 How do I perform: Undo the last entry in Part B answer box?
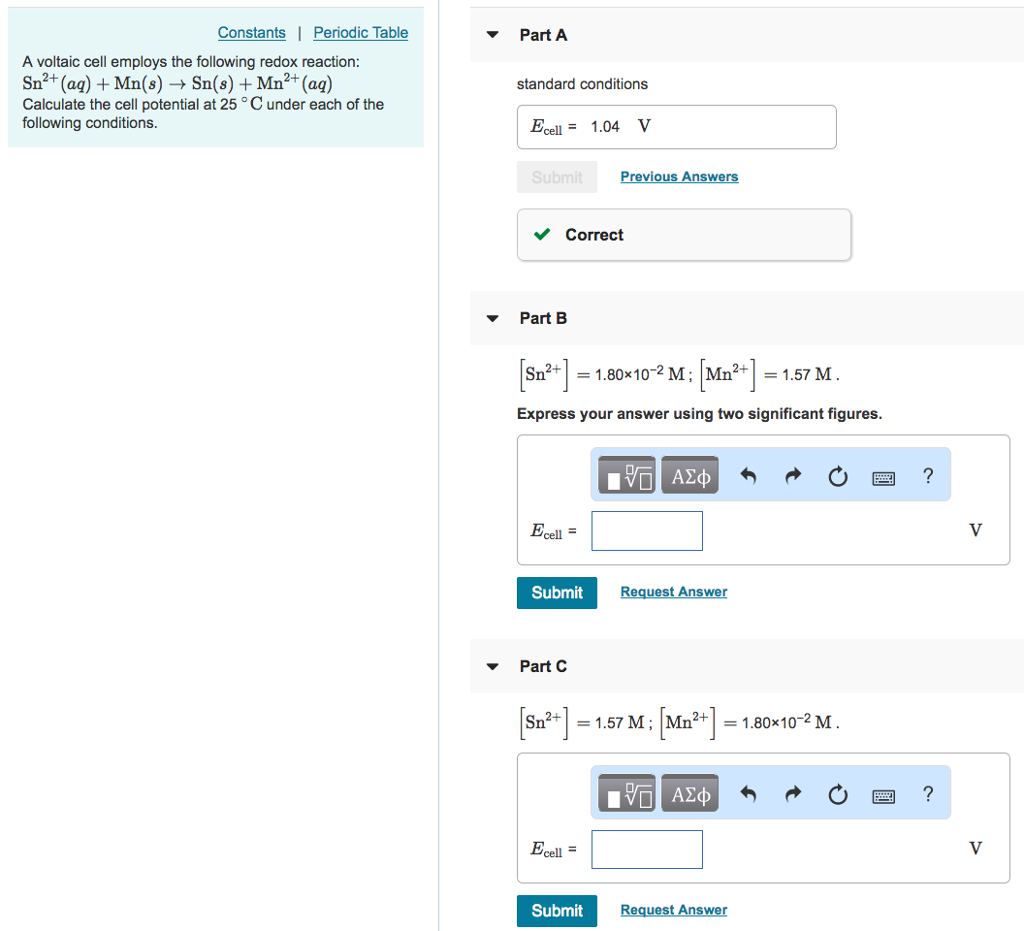pyautogui.click(x=748, y=476)
